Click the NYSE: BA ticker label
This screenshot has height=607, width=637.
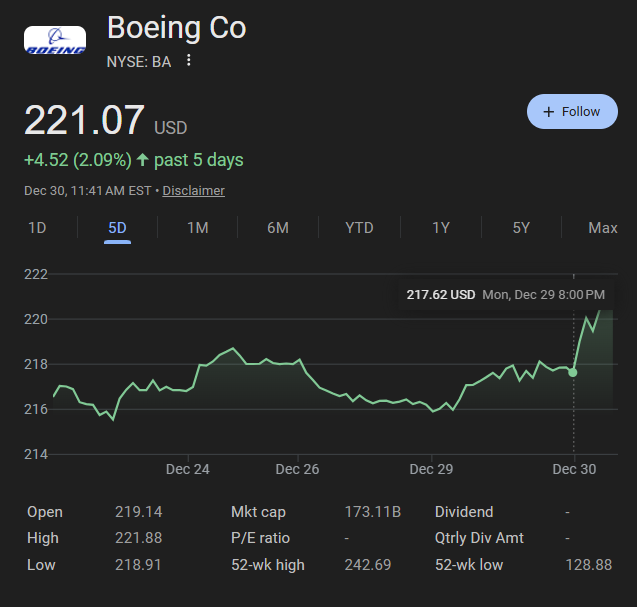pyautogui.click(x=139, y=61)
